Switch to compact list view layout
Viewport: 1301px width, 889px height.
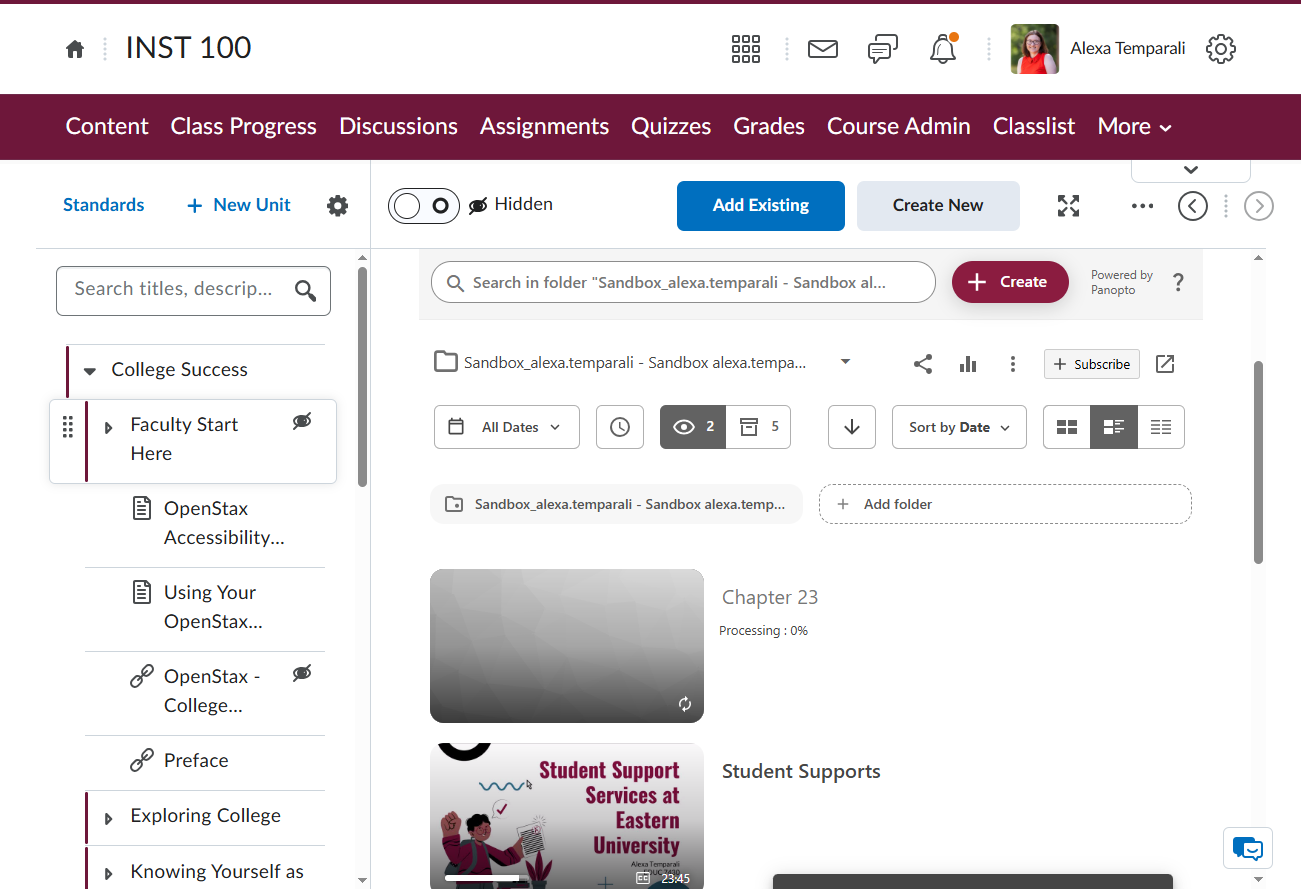click(1161, 427)
